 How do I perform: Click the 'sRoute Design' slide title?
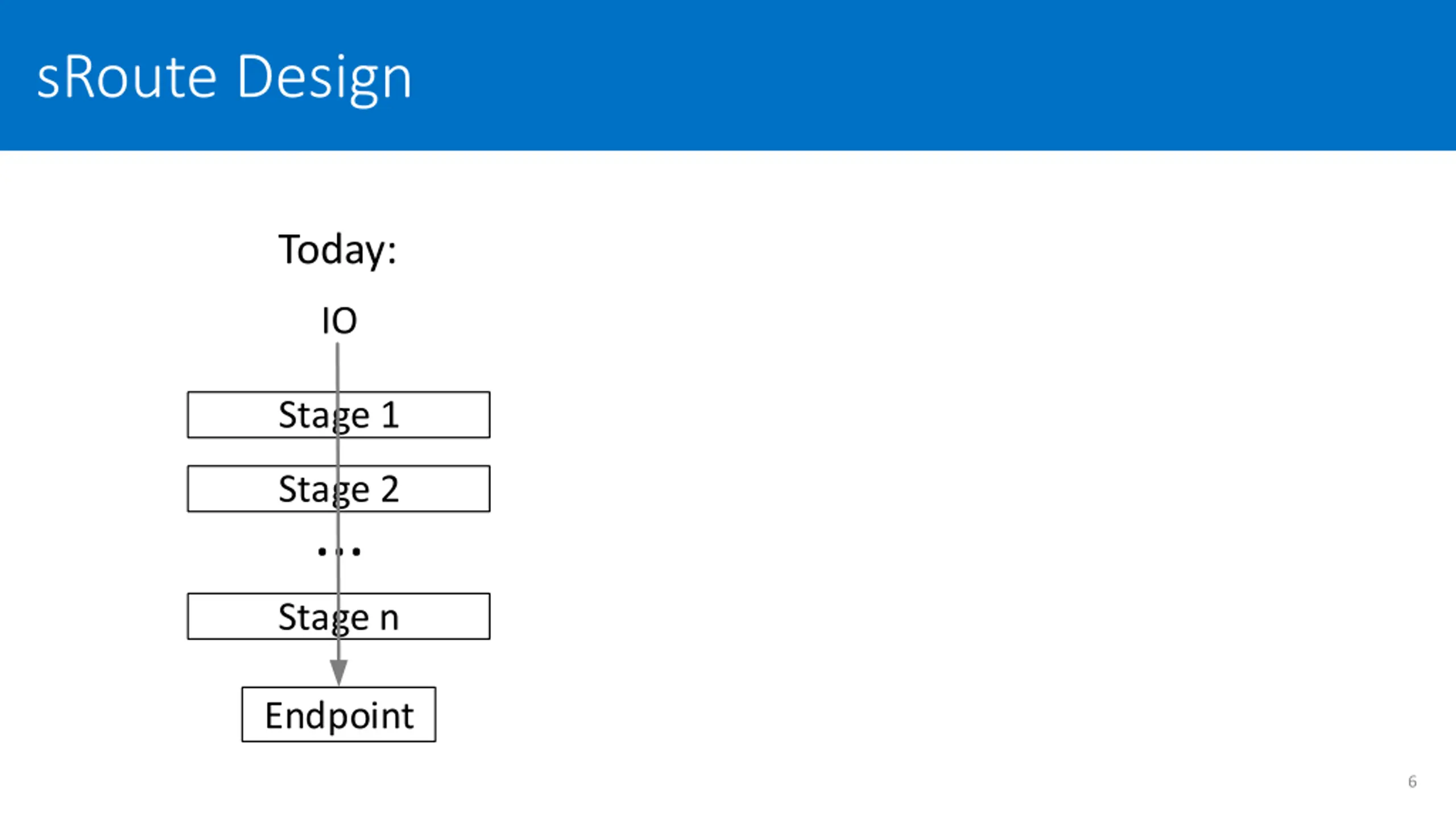(x=224, y=78)
